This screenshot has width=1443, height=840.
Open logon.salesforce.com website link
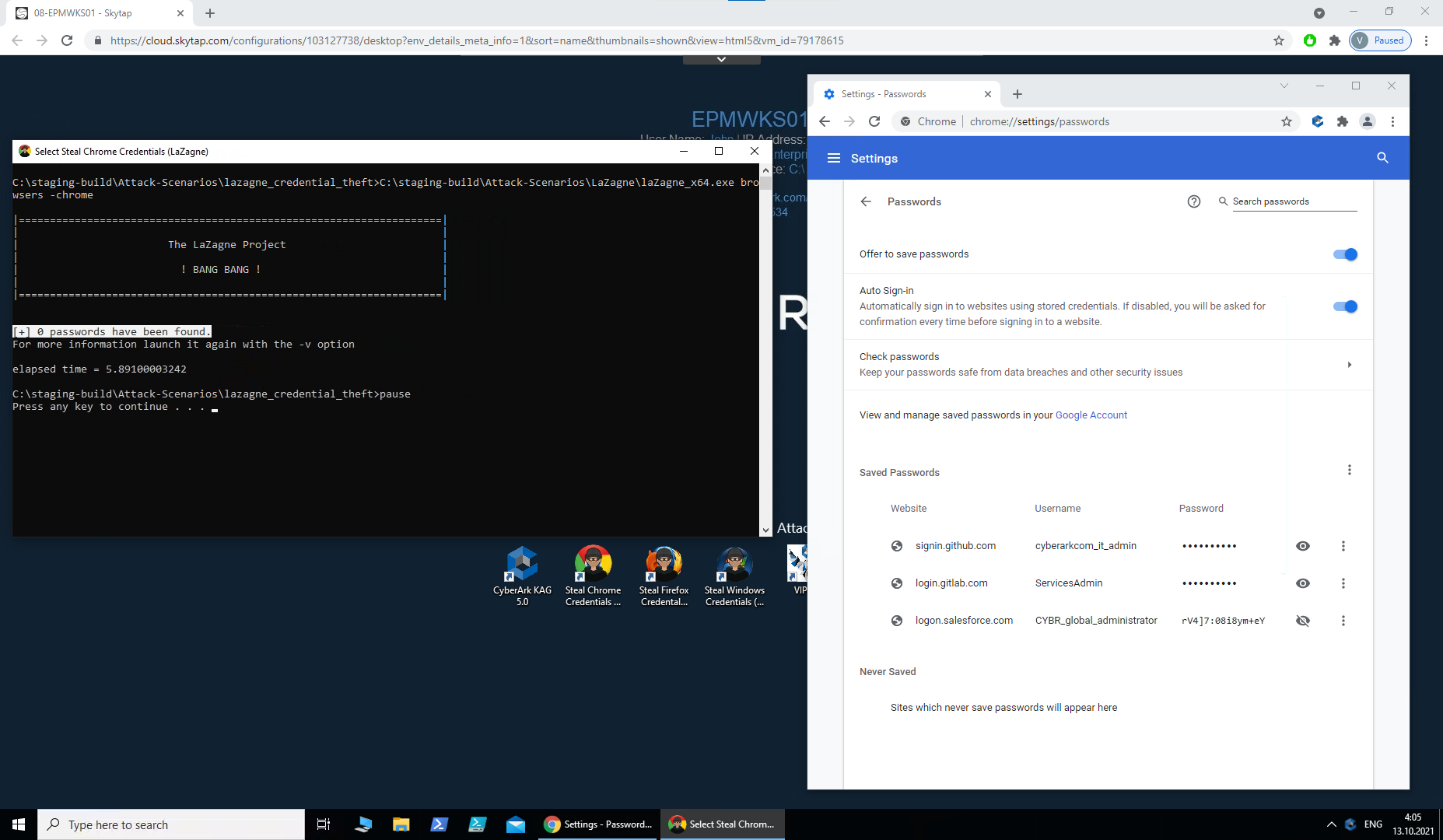tap(964, 621)
